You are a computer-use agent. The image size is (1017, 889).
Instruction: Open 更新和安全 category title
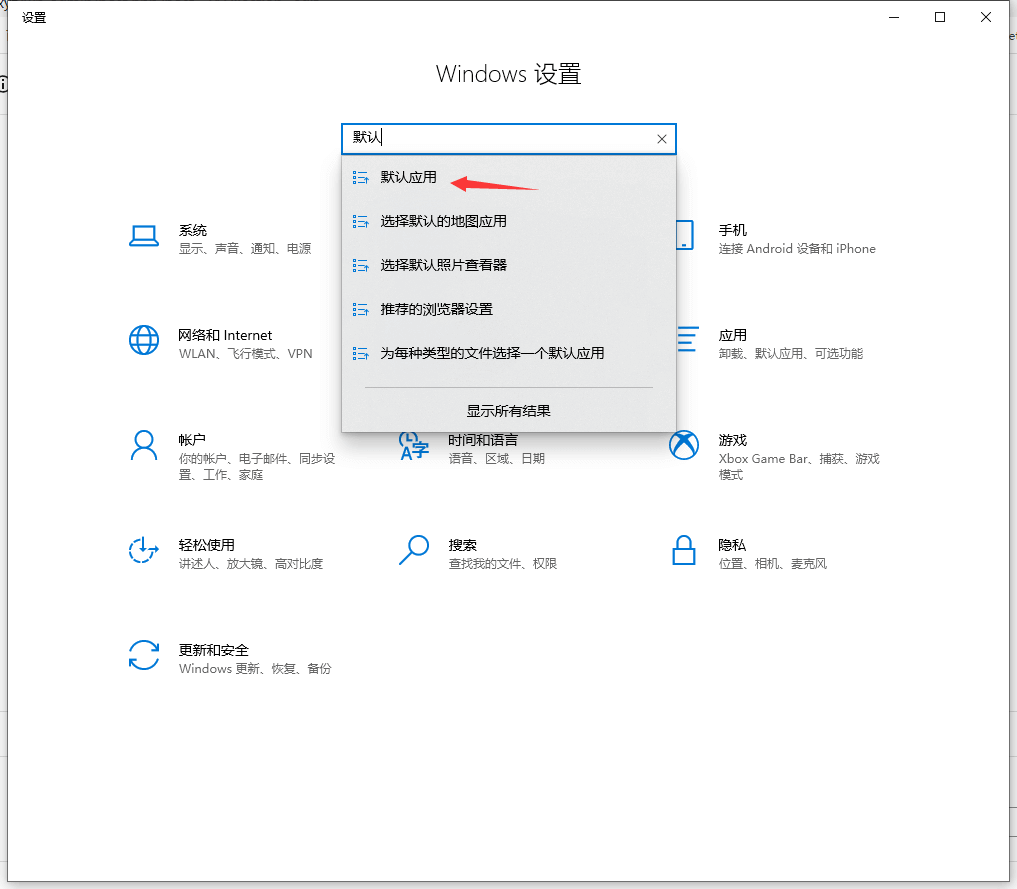point(213,650)
